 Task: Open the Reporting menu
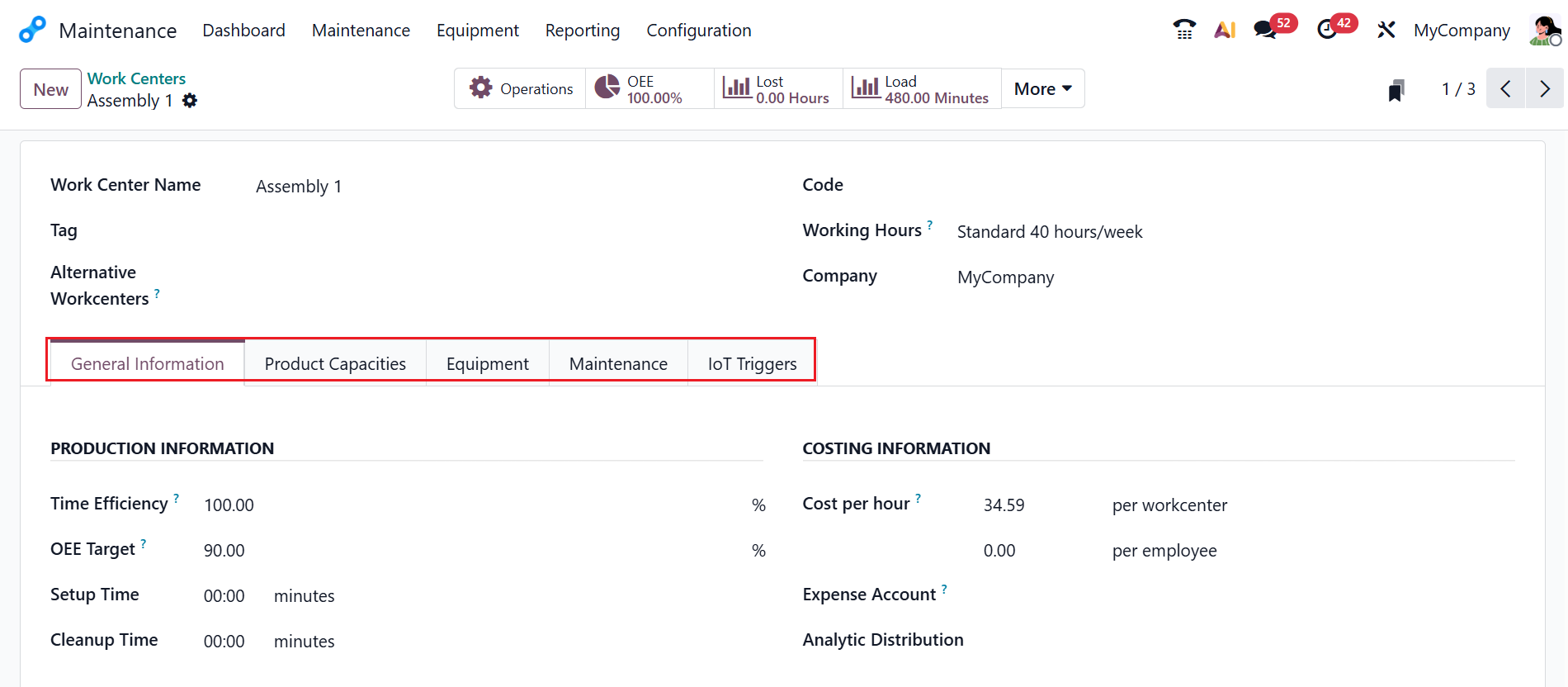coord(582,31)
